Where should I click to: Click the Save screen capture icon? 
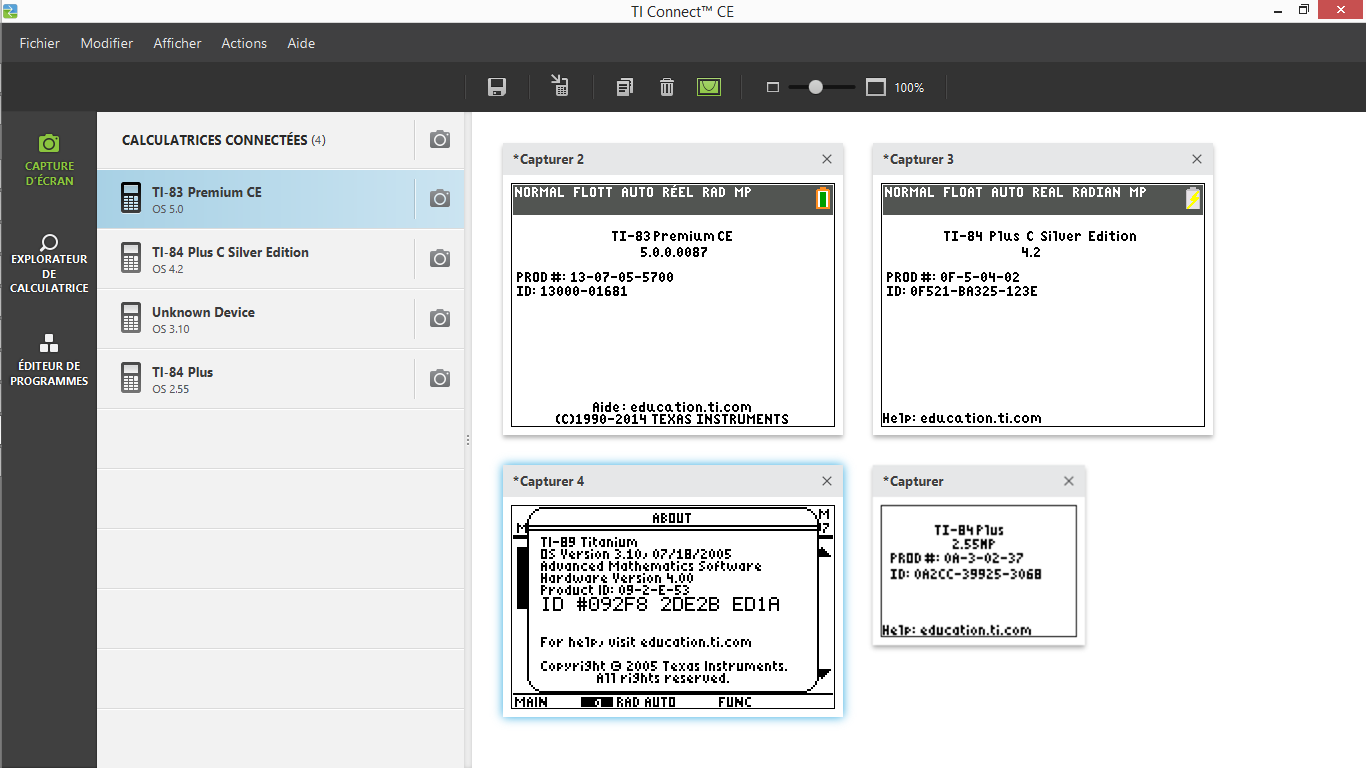coord(496,87)
